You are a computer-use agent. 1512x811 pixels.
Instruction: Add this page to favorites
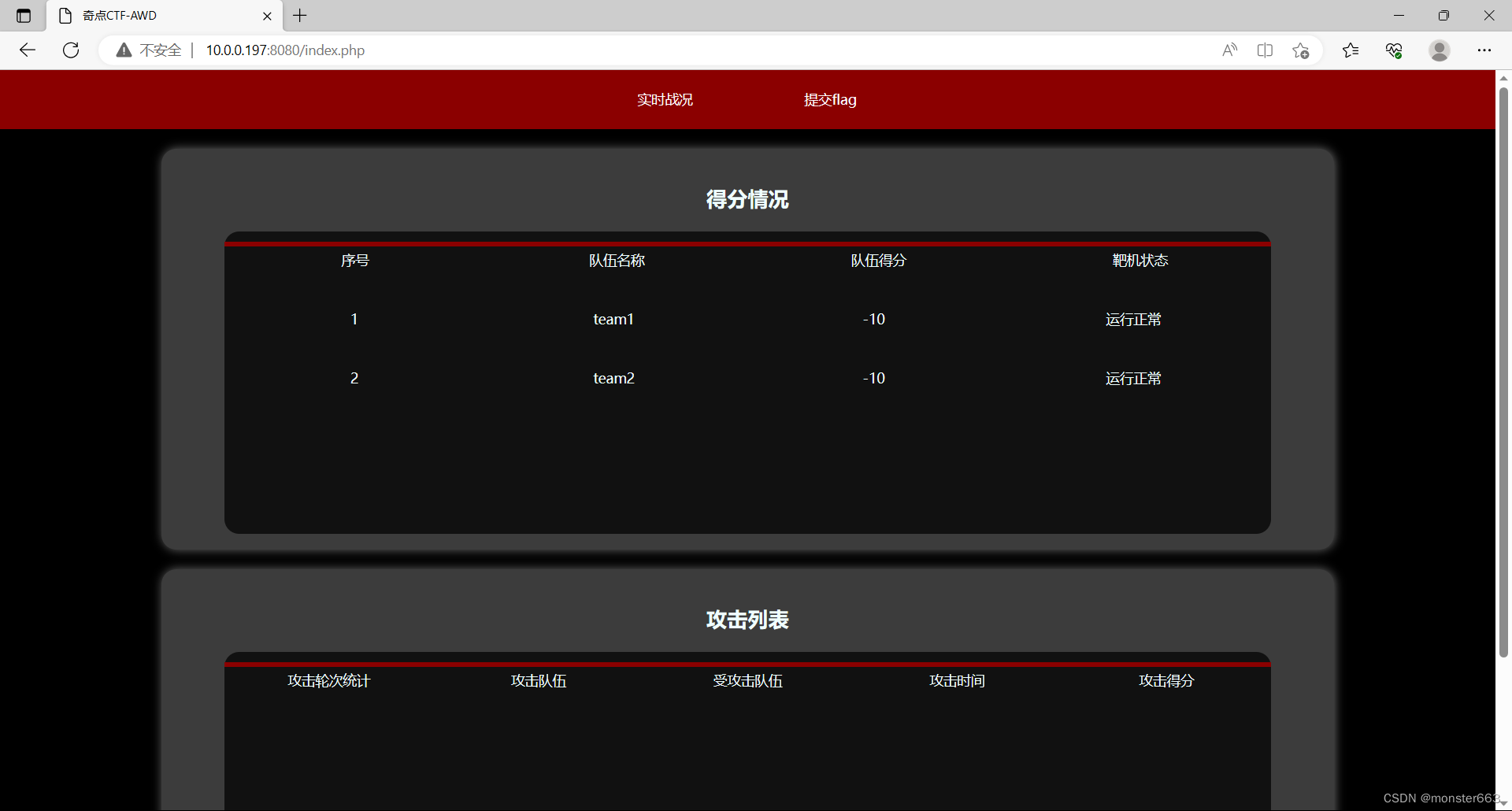(x=1301, y=50)
